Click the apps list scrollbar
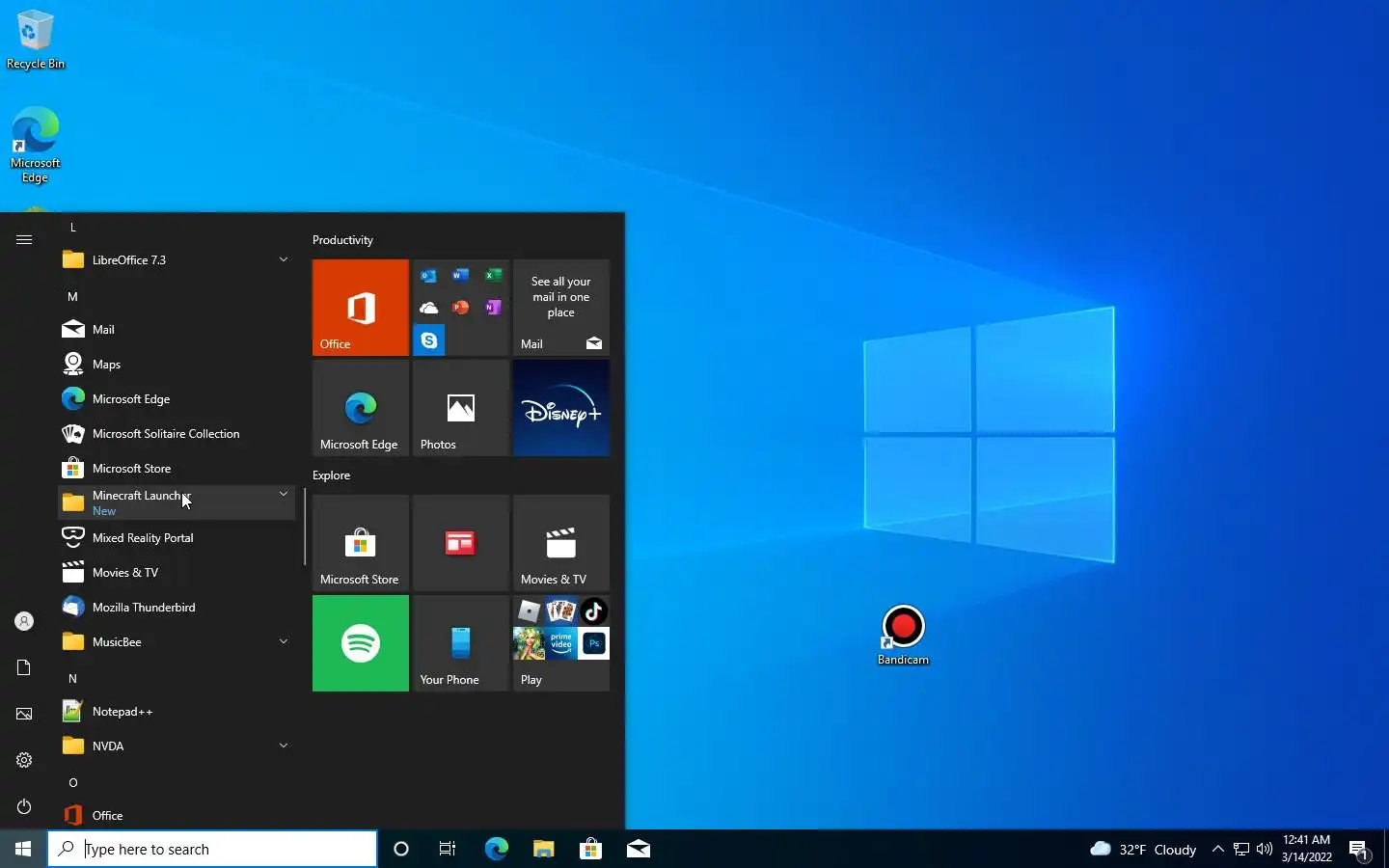1389x868 pixels. [305, 527]
